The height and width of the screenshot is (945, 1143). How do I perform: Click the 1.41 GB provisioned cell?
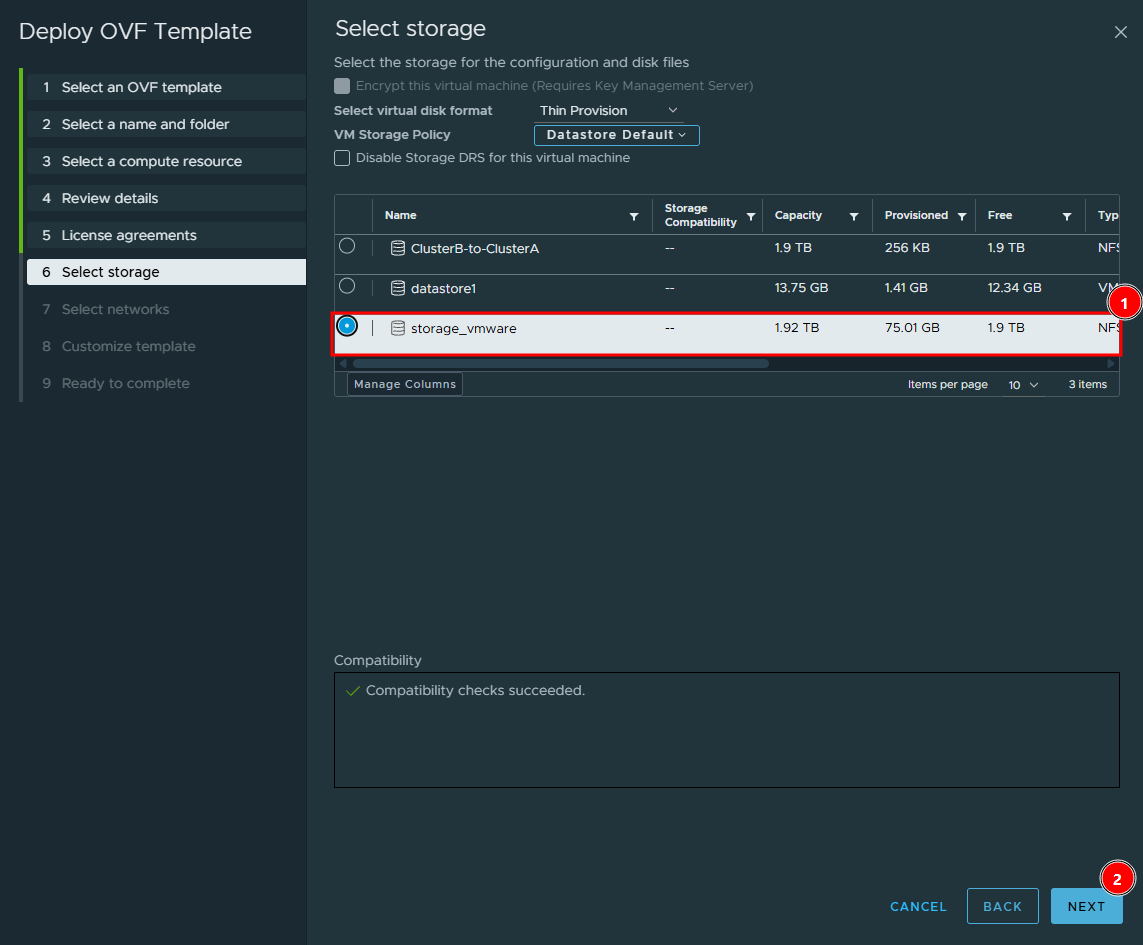906,288
